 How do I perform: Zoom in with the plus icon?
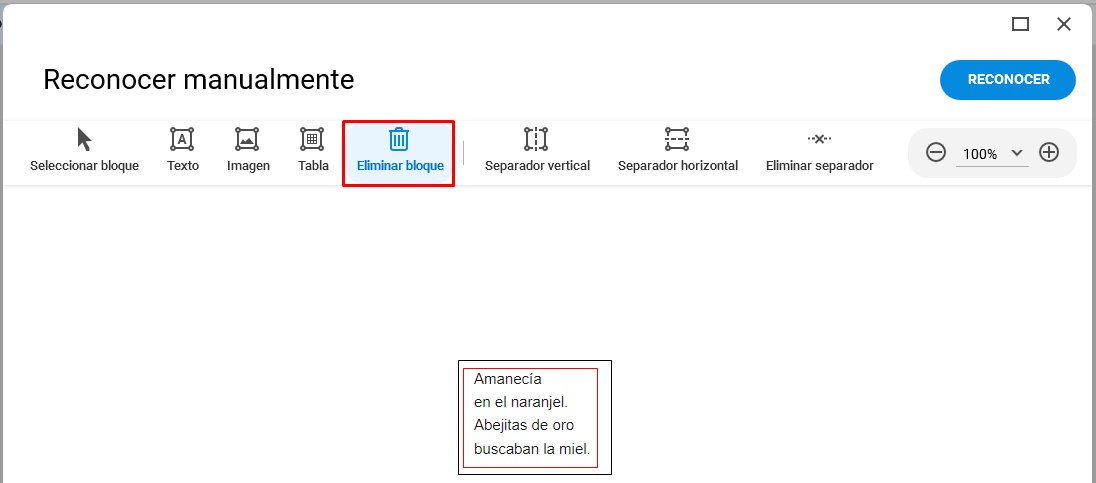(1049, 152)
